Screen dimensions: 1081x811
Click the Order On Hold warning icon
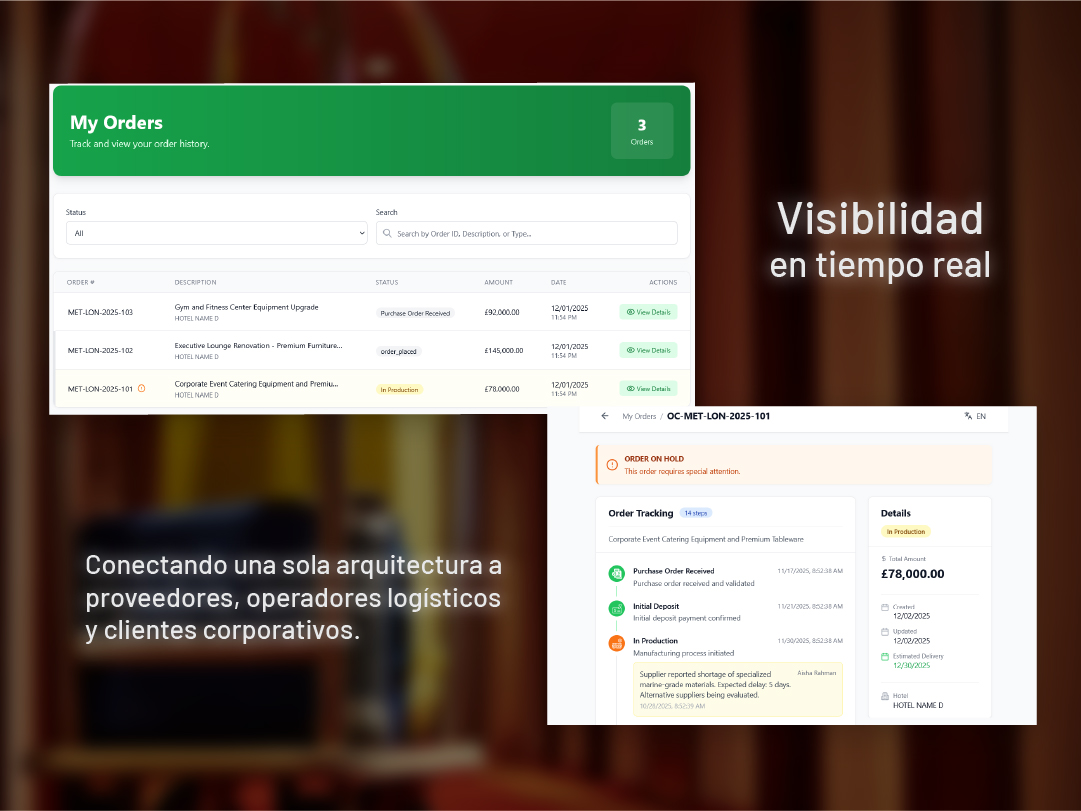[612, 465]
